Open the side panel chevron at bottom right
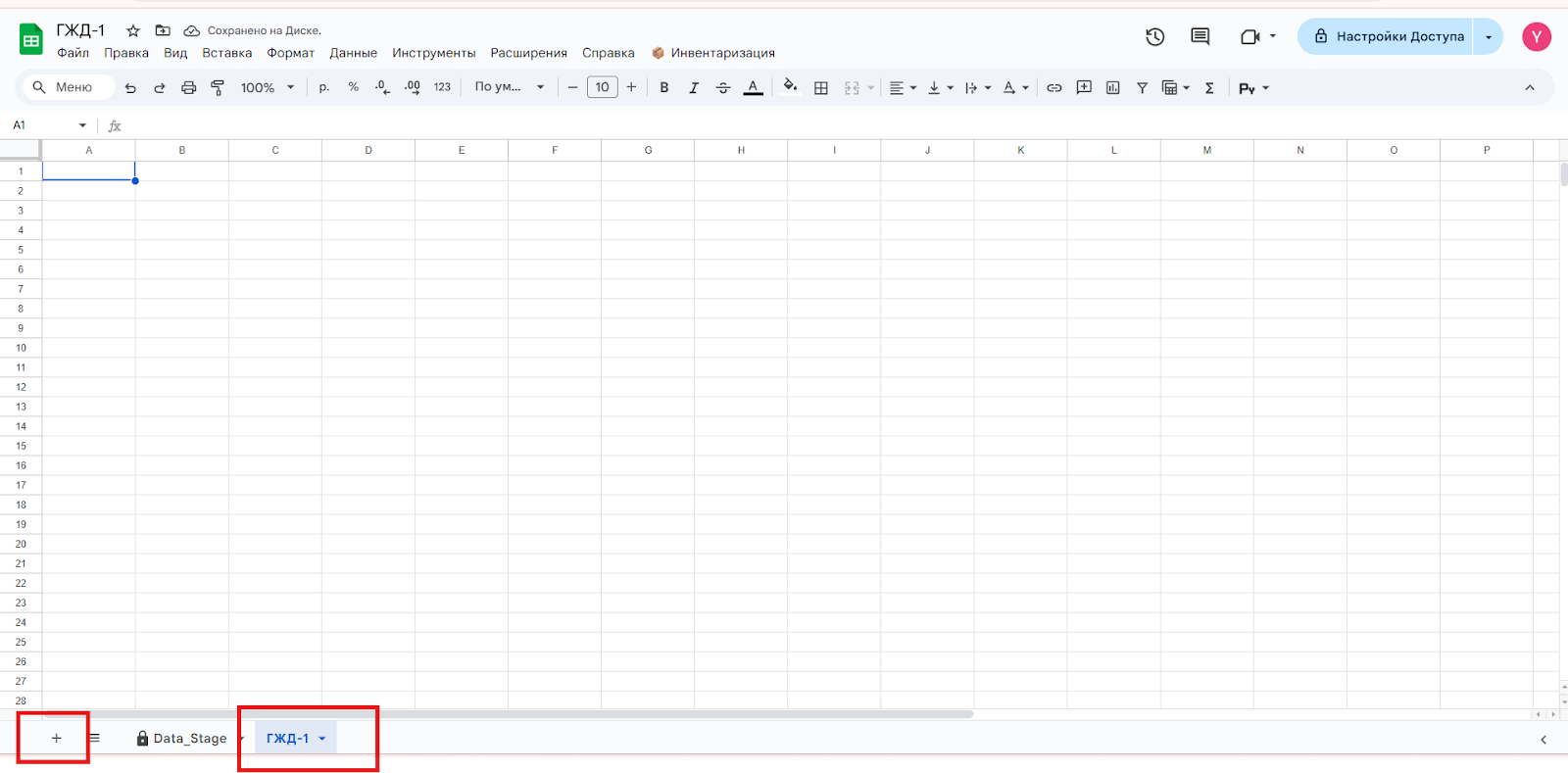 tap(1543, 740)
